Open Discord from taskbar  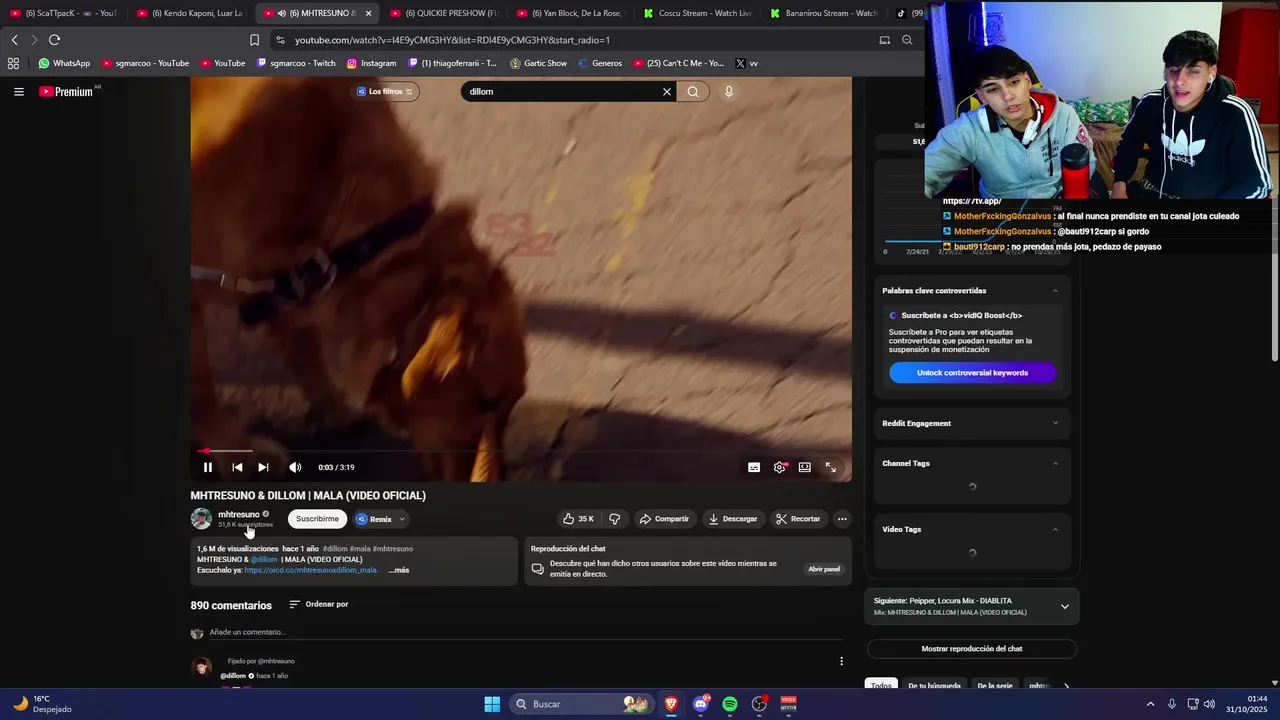click(701, 704)
